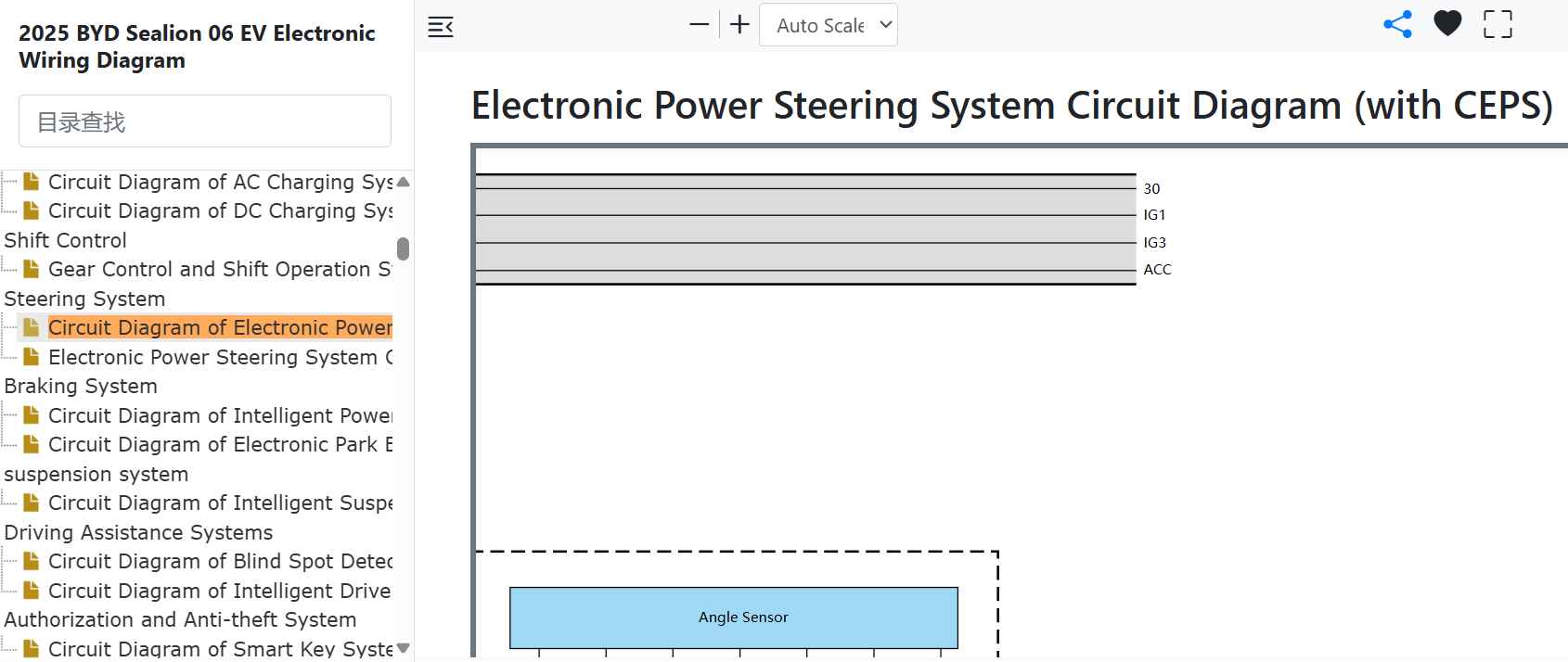Click the IG1 power rail label
The image size is (1568, 662).
[1154, 215]
